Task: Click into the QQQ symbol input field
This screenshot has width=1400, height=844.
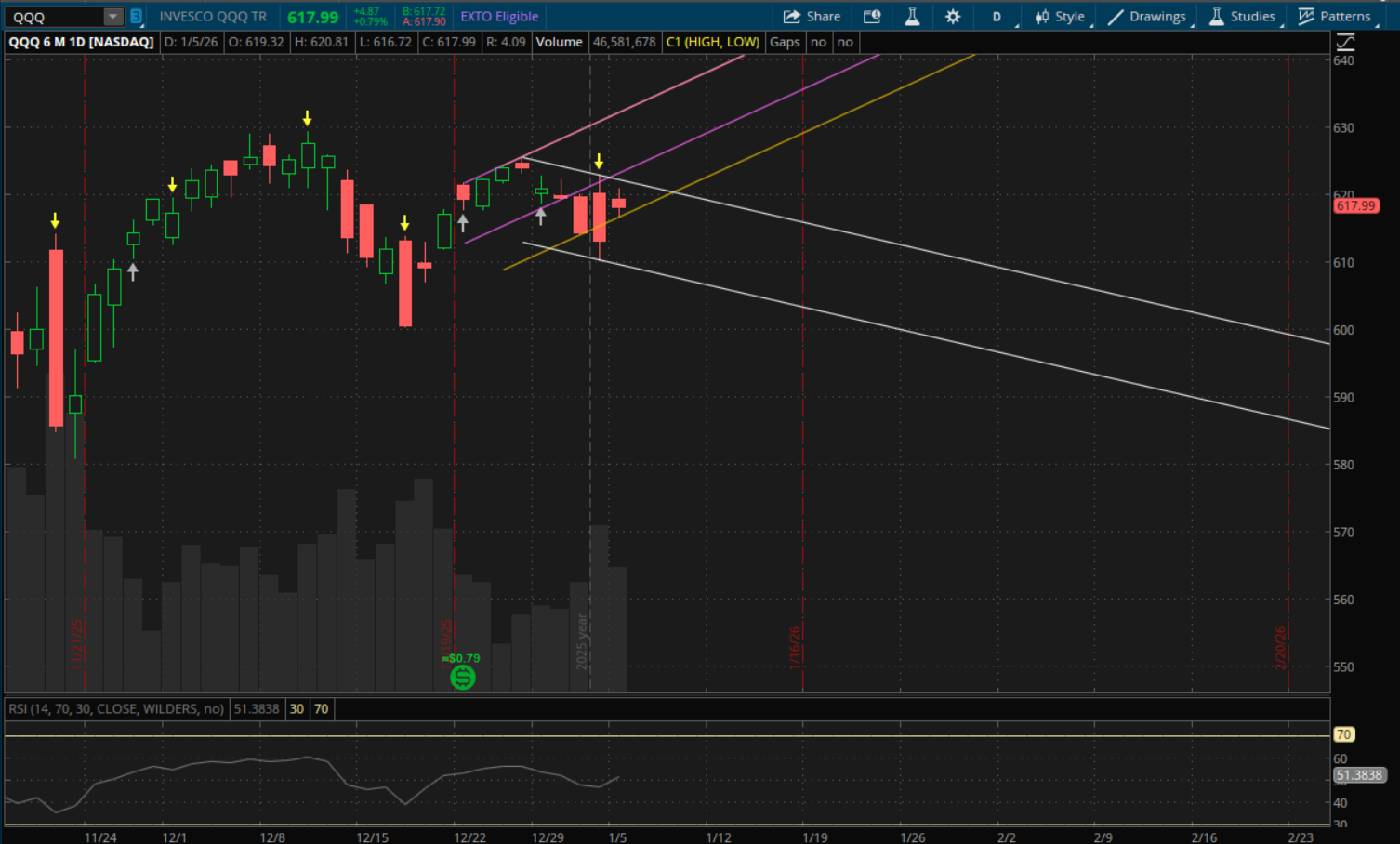Action: [54, 17]
